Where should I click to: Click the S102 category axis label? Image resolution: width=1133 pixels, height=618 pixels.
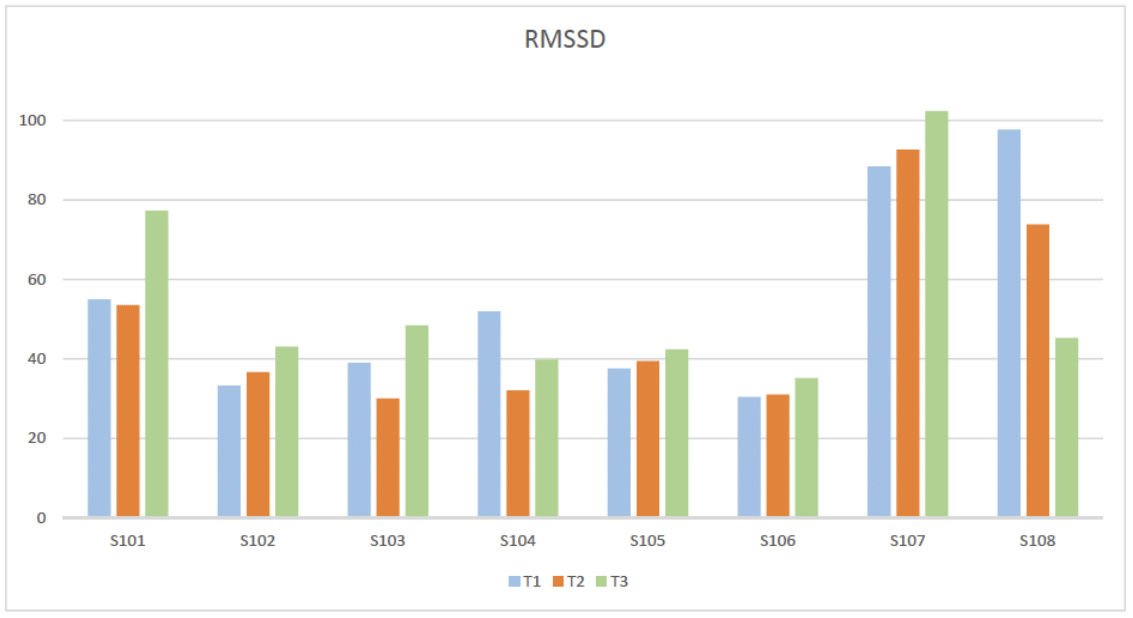[x=257, y=541]
